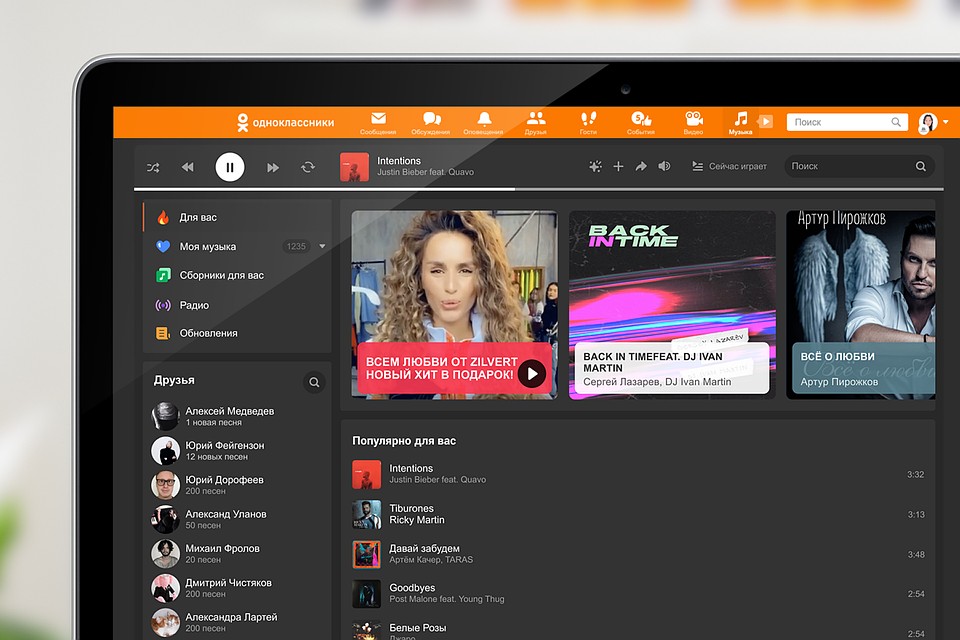Seek within the playback progress bar
Screen dimensions: 960x640
(539, 189)
